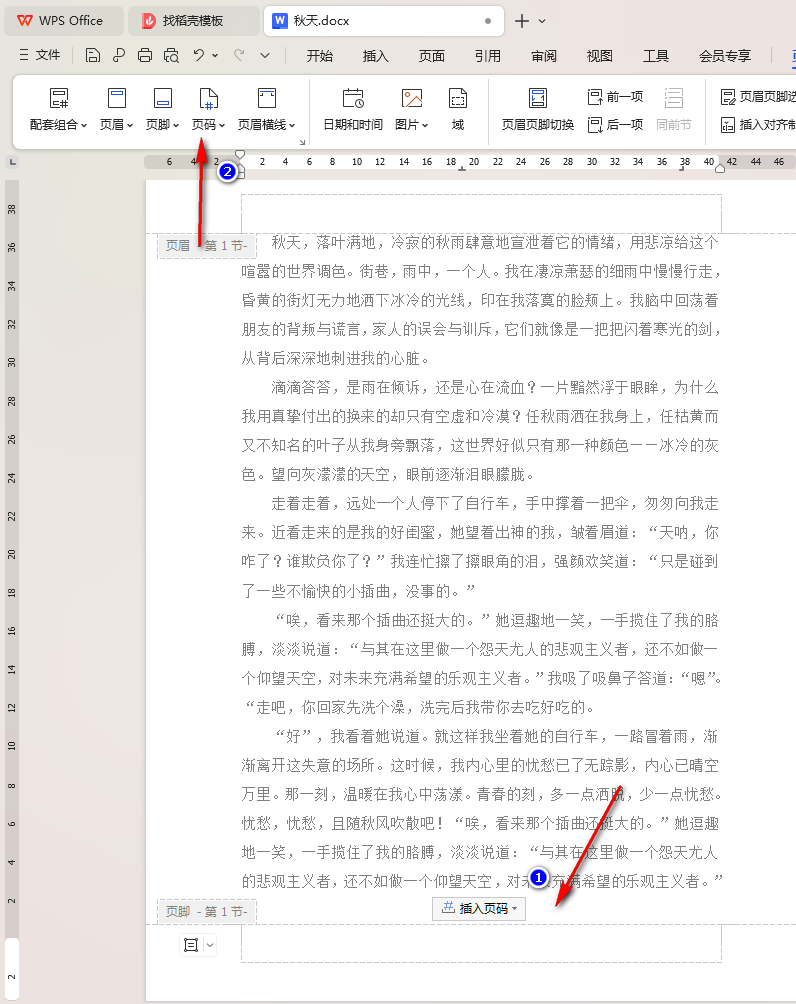Click the unsaved indicator dot on 秋天.docx tab
Image resolution: width=796 pixels, height=1004 pixels.
pyautogui.click(x=488, y=21)
